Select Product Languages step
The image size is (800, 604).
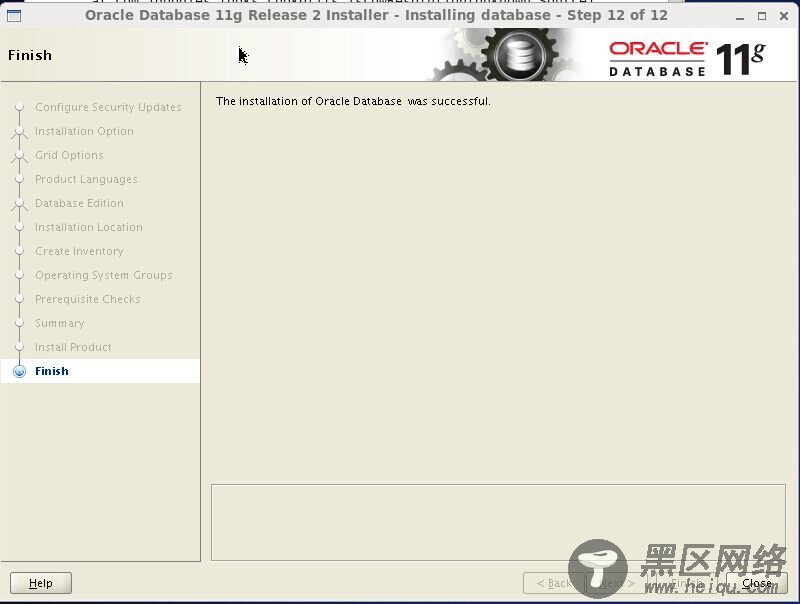86,179
